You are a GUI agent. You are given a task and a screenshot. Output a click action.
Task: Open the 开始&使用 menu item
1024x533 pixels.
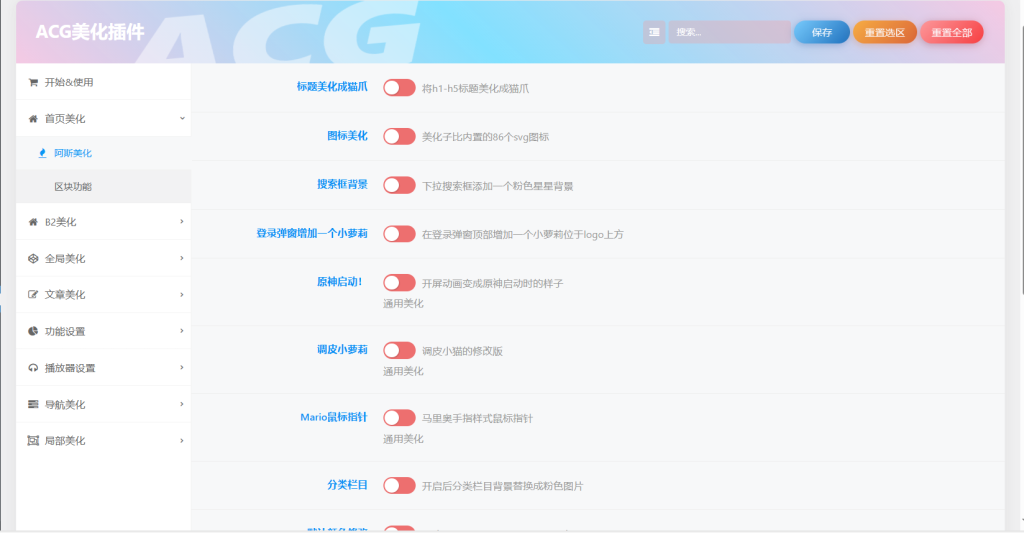pos(103,82)
